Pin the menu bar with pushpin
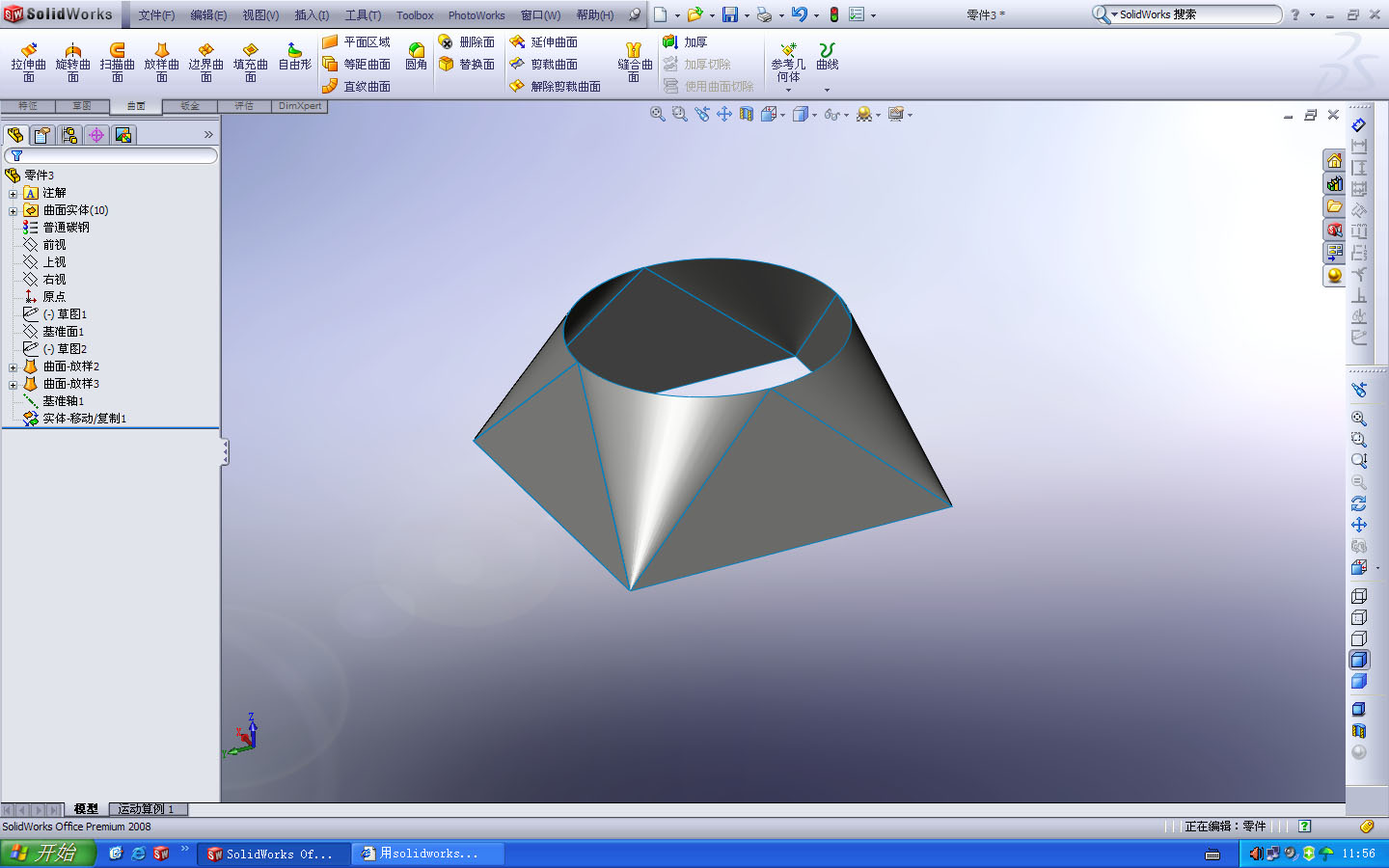 [634, 14]
